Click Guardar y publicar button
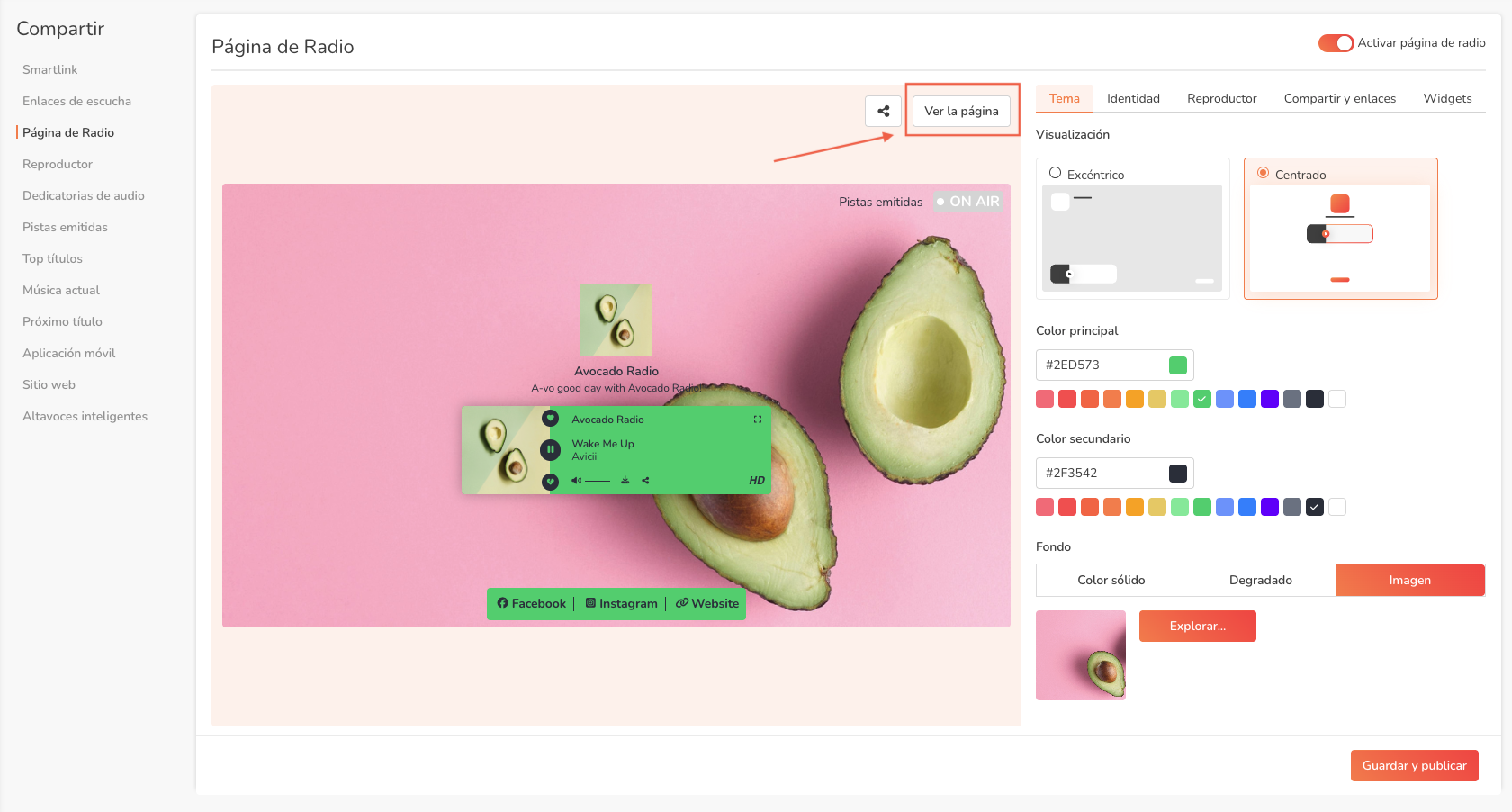Viewport: 1512px width, 812px height. tap(1414, 765)
